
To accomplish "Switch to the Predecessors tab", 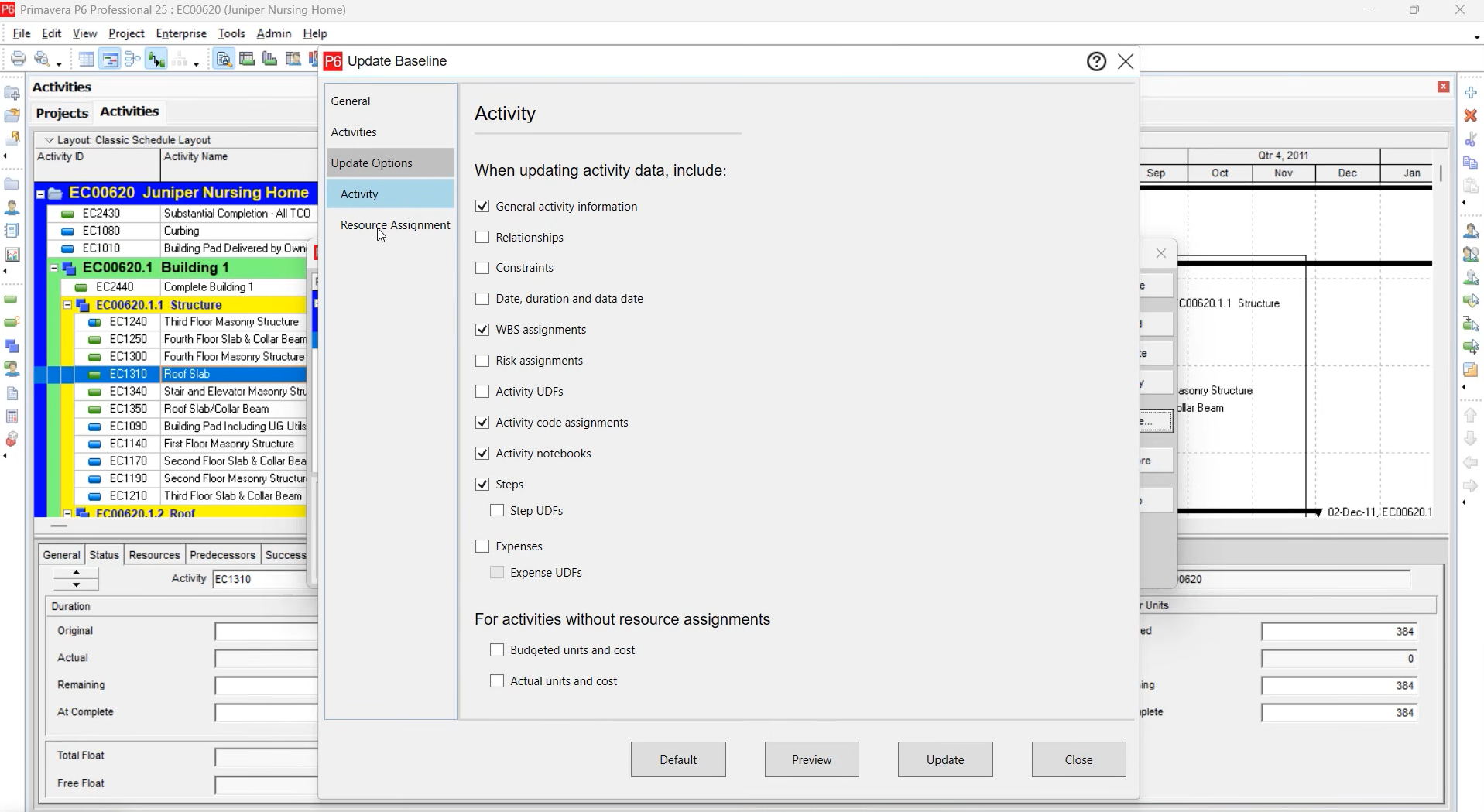I will point(222,554).
